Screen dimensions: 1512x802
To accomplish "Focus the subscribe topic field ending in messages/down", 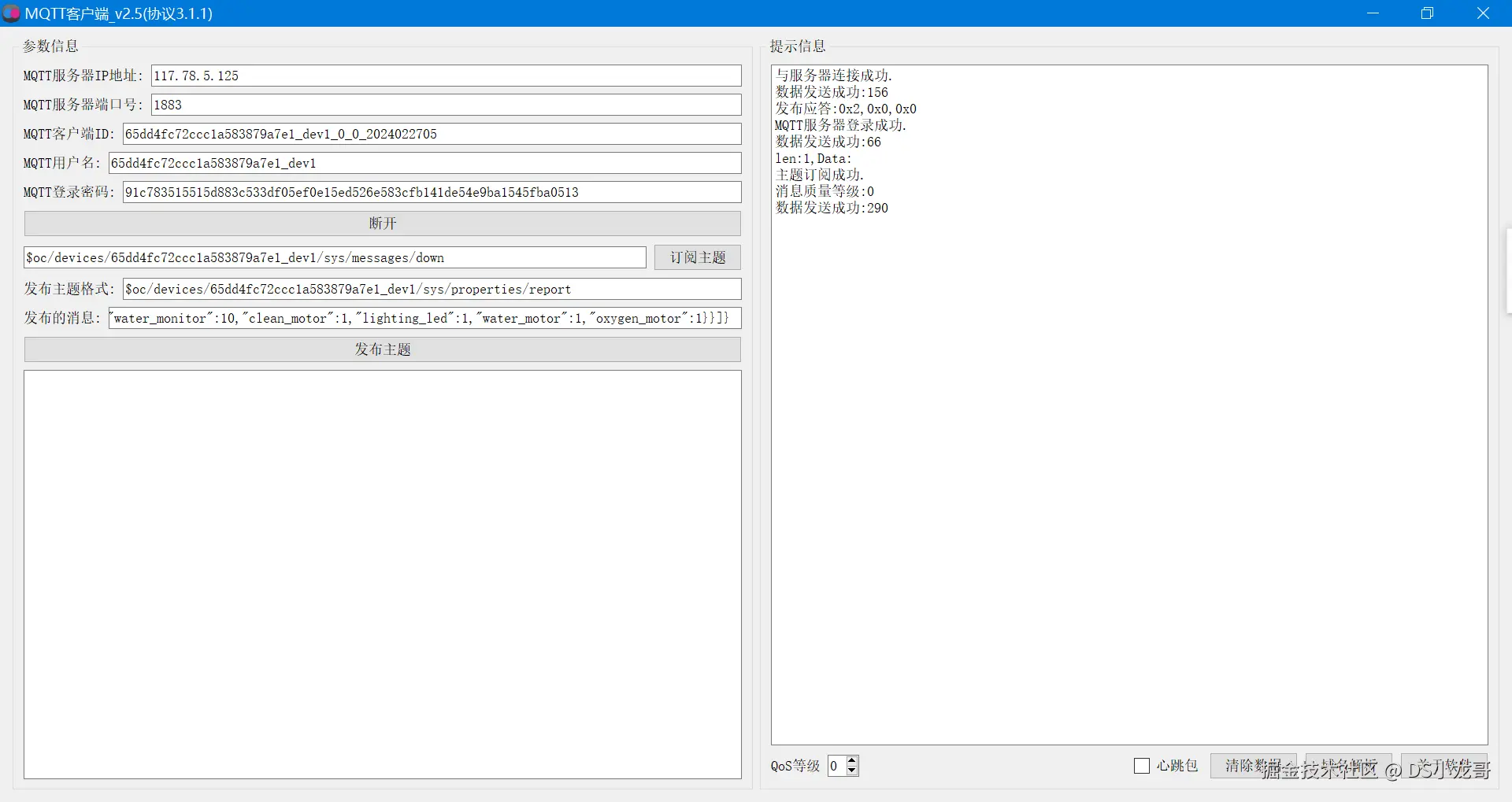I will [x=335, y=257].
